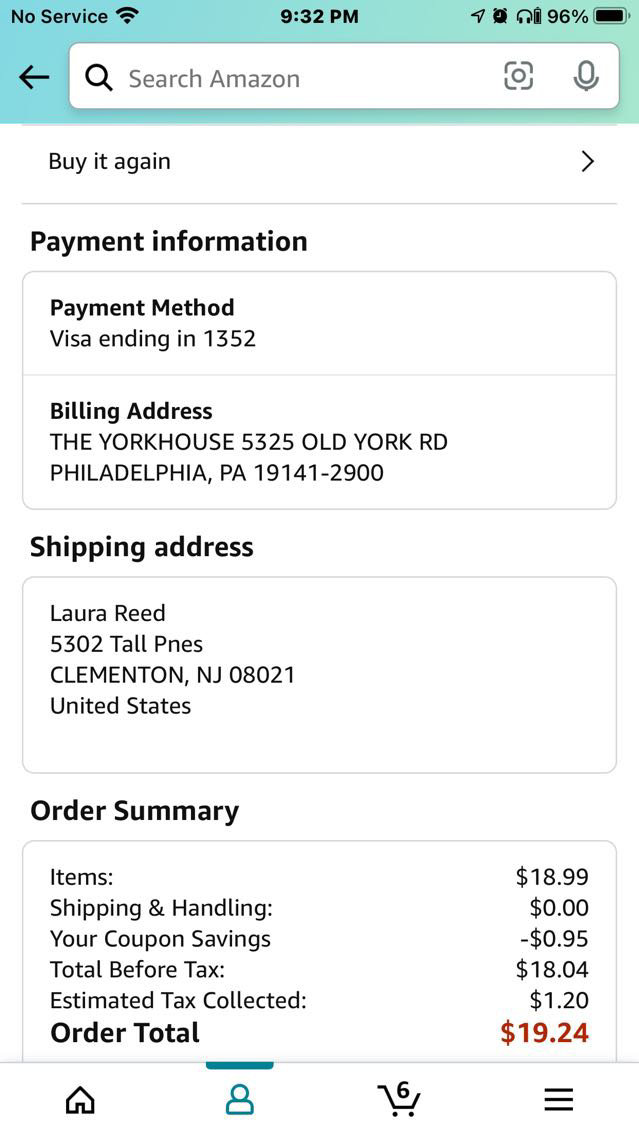Open camera lens visual search
Image resolution: width=639 pixels, height=1136 pixels.
(x=518, y=76)
